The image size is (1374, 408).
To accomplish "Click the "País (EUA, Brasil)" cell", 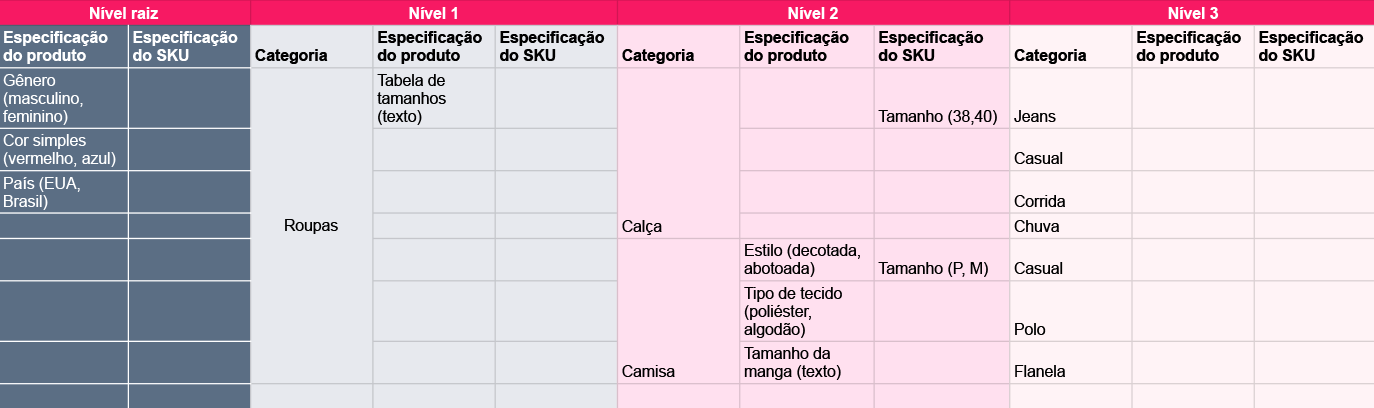I will point(64,192).
